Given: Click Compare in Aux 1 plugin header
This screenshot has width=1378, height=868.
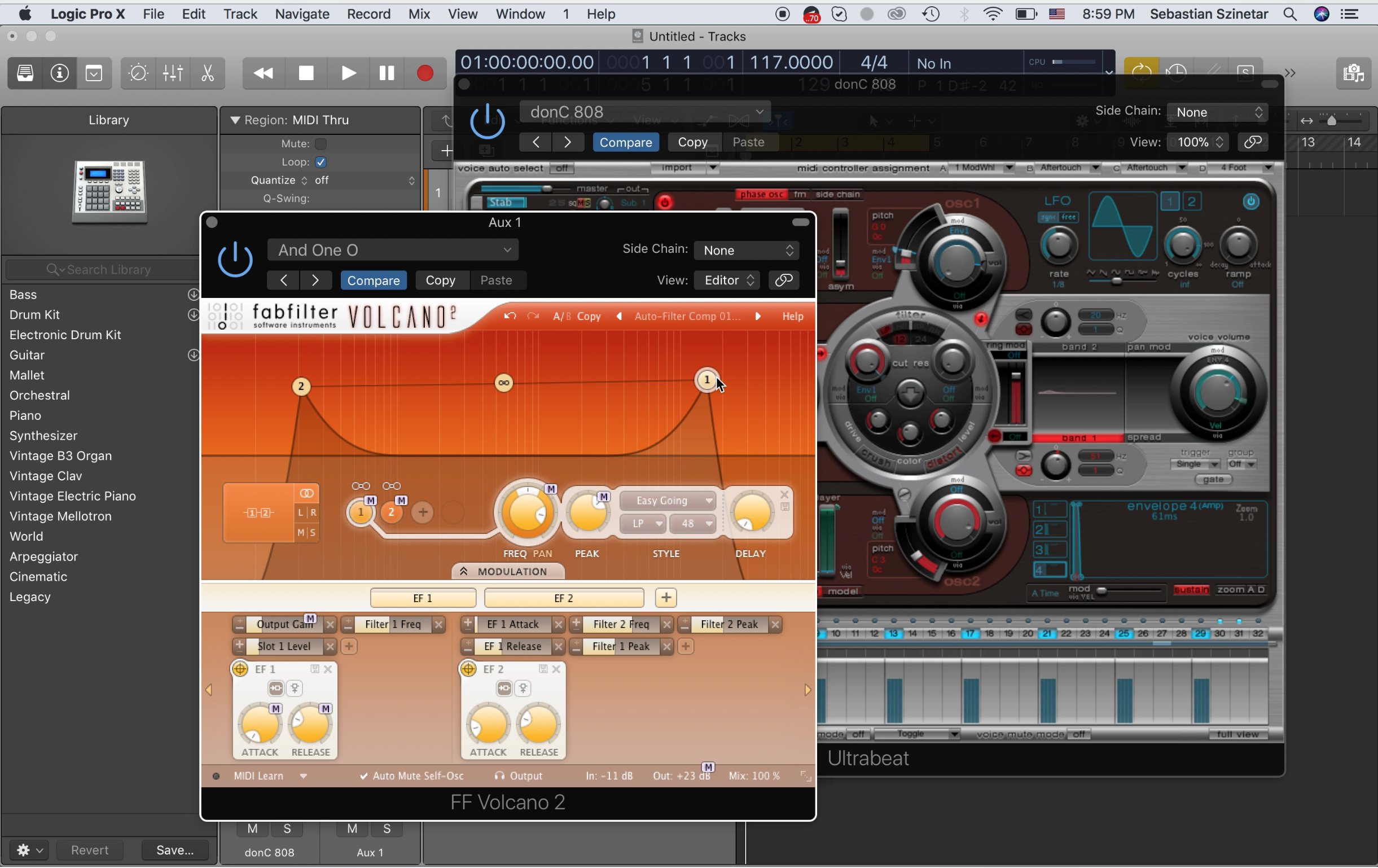Looking at the screenshot, I should pos(373,280).
